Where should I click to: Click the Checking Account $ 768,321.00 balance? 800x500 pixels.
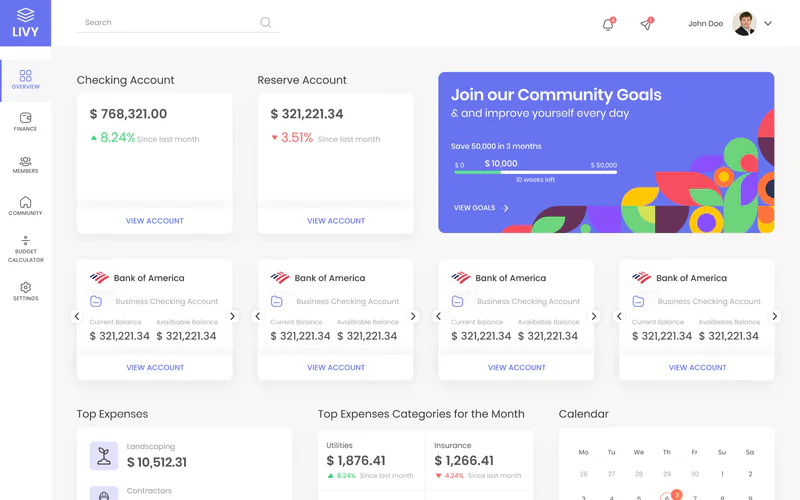128,114
